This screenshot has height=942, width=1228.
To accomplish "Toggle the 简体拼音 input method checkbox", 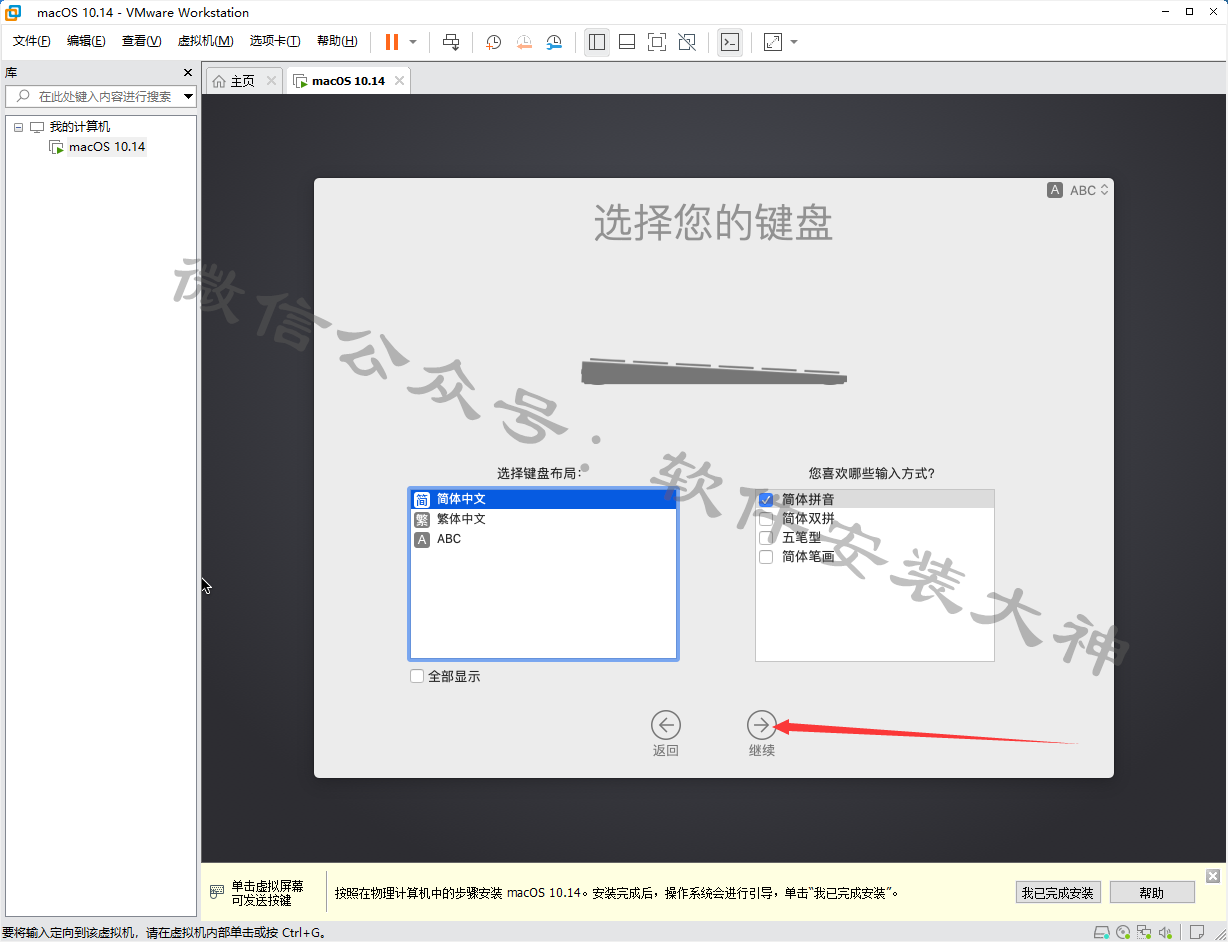I will click(x=766, y=499).
